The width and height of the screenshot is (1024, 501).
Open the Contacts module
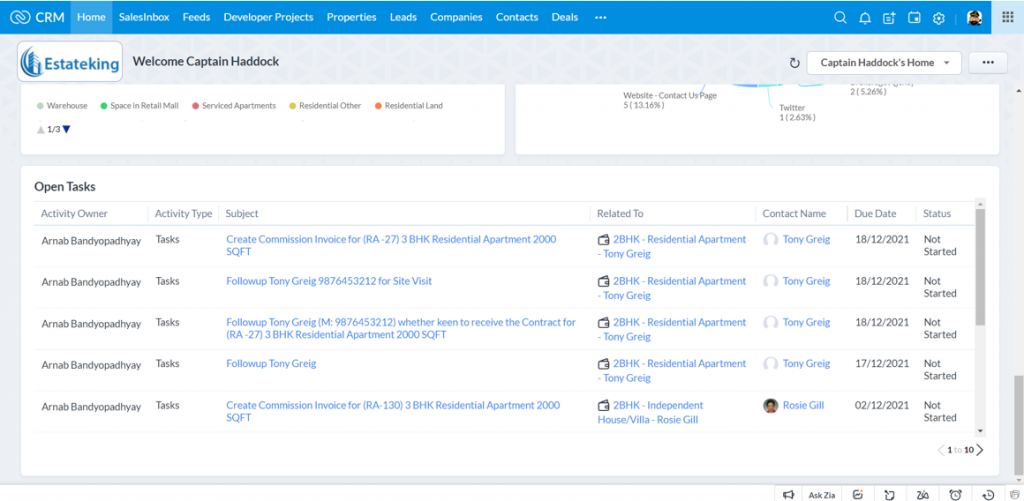pyautogui.click(x=517, y=17)
